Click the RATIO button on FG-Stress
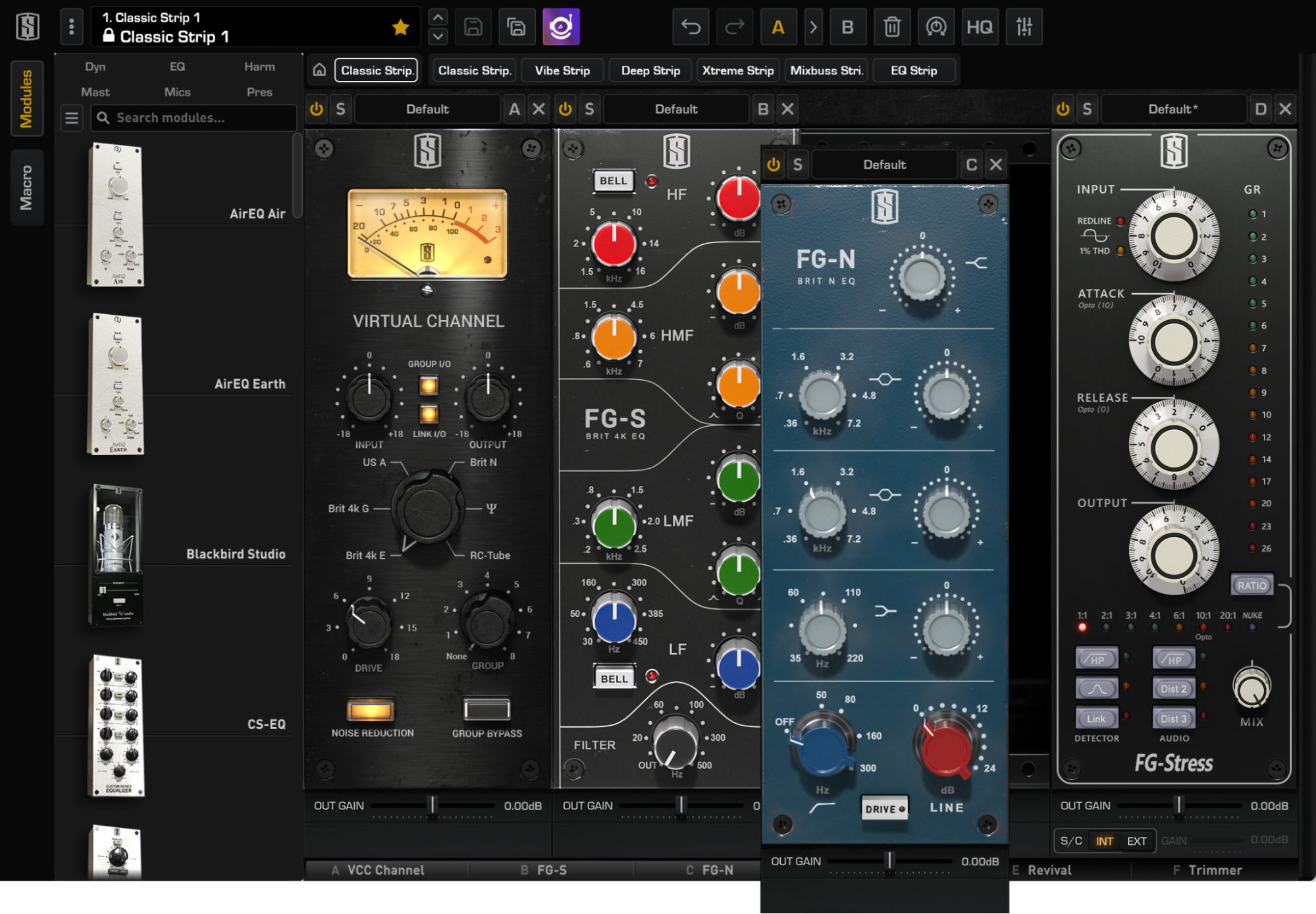This screenshot has height=914, width=1316. point(1251,585)
